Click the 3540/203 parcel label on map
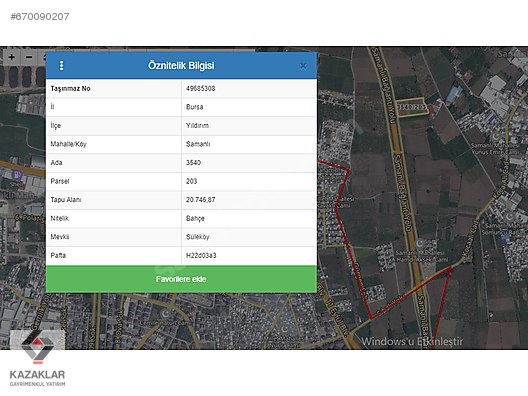The height and width of the screenshot is (396, 528). pyautogui.click(x=411, y=107)
